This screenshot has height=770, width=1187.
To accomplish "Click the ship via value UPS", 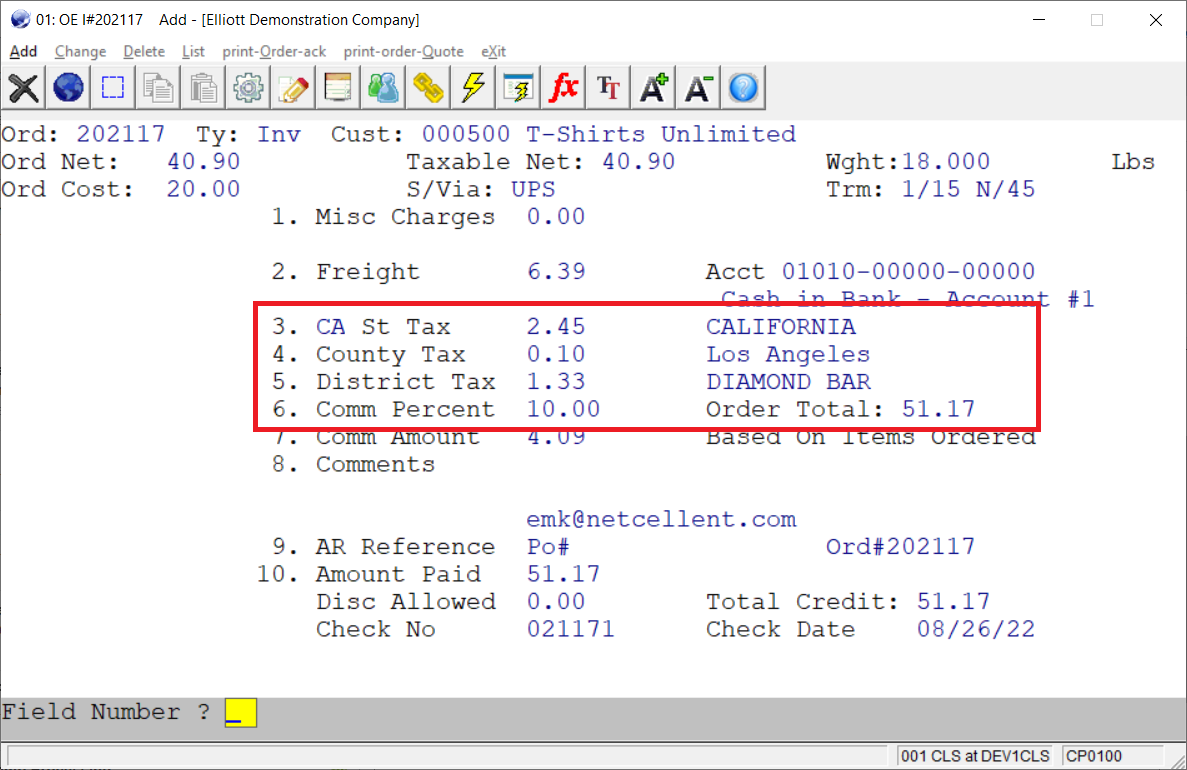I will pos(533,189).
